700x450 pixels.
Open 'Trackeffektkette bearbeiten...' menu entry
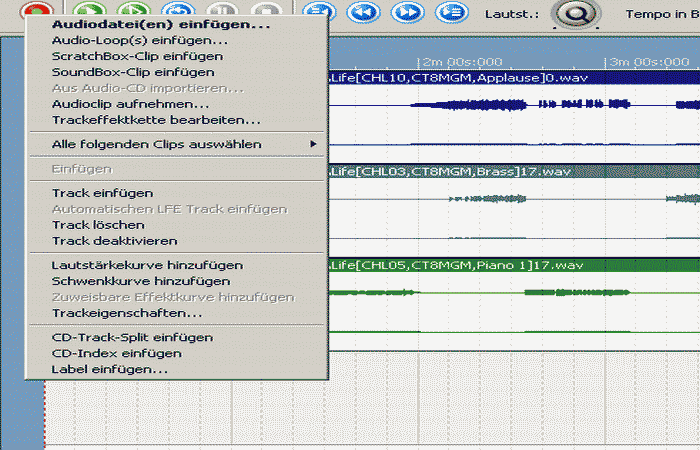pos(155,120)
